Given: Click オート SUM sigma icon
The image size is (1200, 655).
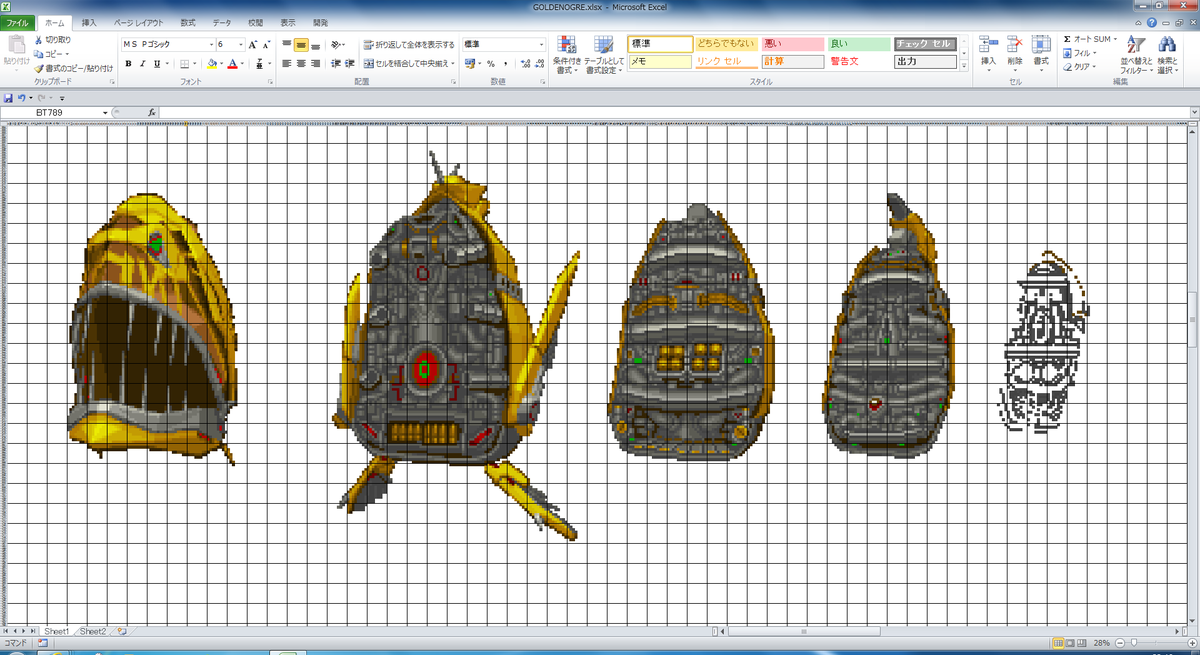Looking at the screenshot, I should [1068, 40].
